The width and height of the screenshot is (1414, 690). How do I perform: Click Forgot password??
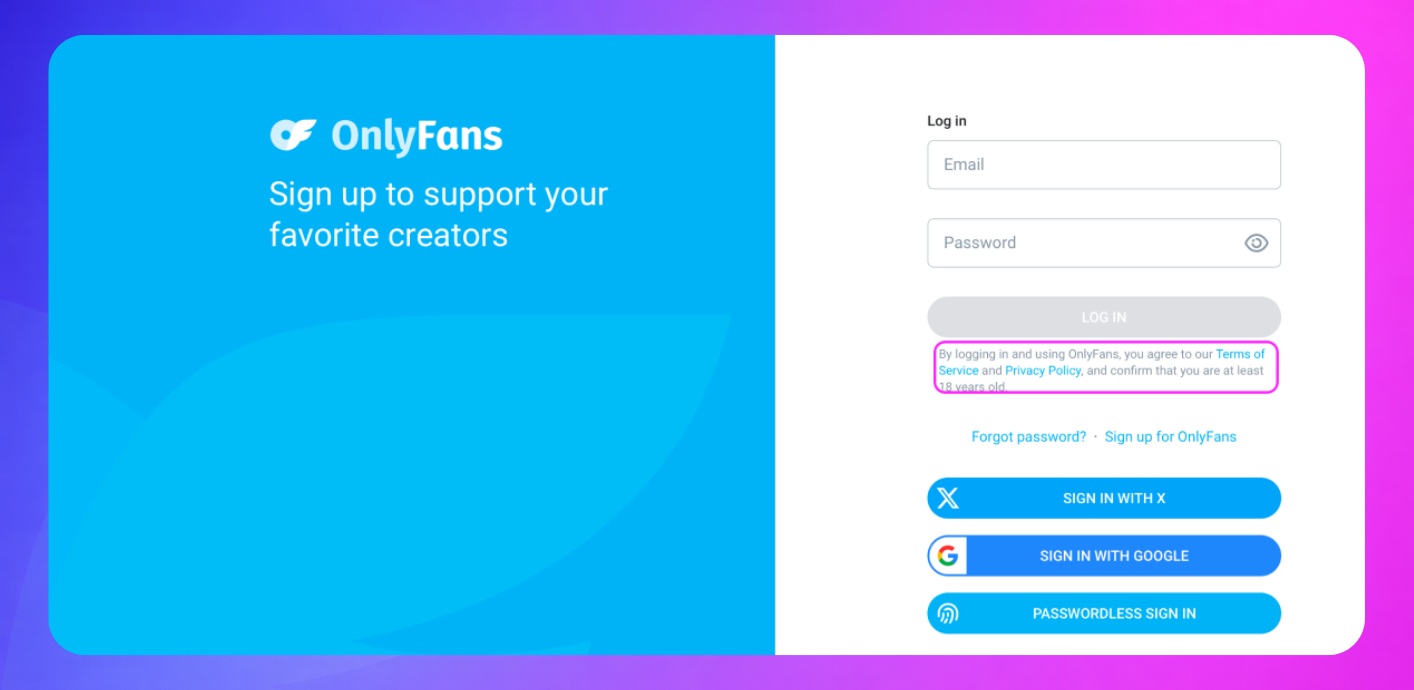click(1028, 437)
